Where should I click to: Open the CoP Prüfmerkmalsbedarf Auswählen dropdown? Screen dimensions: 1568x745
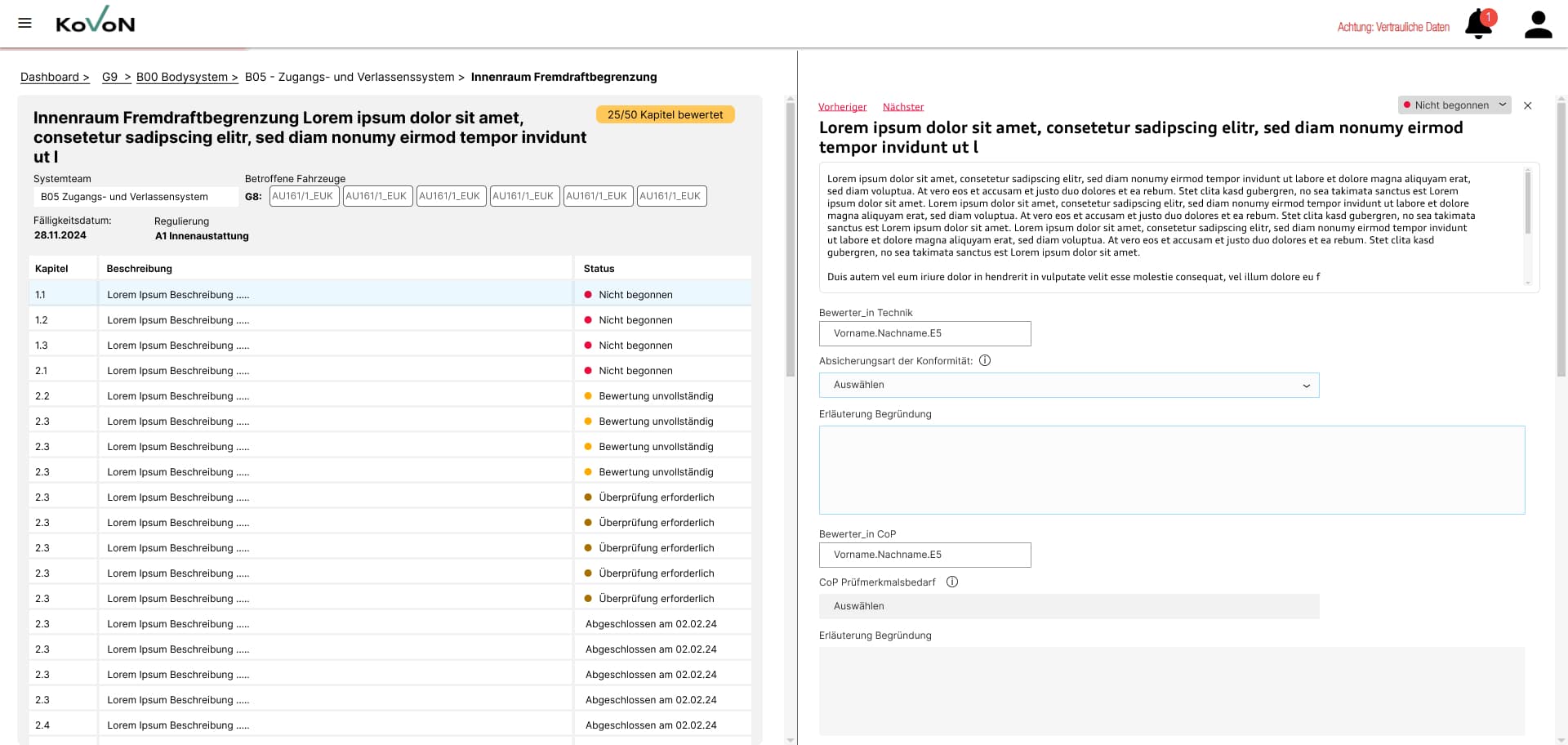1068,606
